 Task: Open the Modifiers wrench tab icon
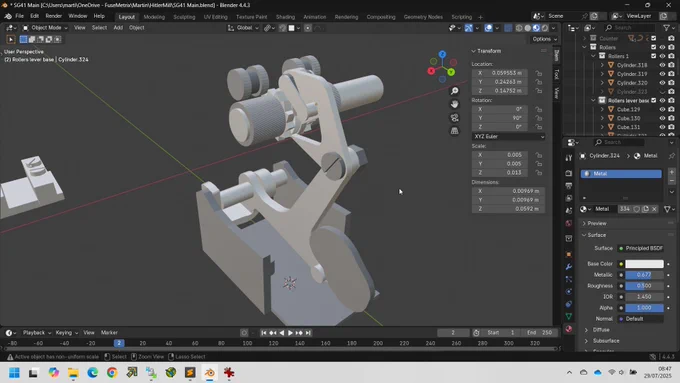click(569, 267)
